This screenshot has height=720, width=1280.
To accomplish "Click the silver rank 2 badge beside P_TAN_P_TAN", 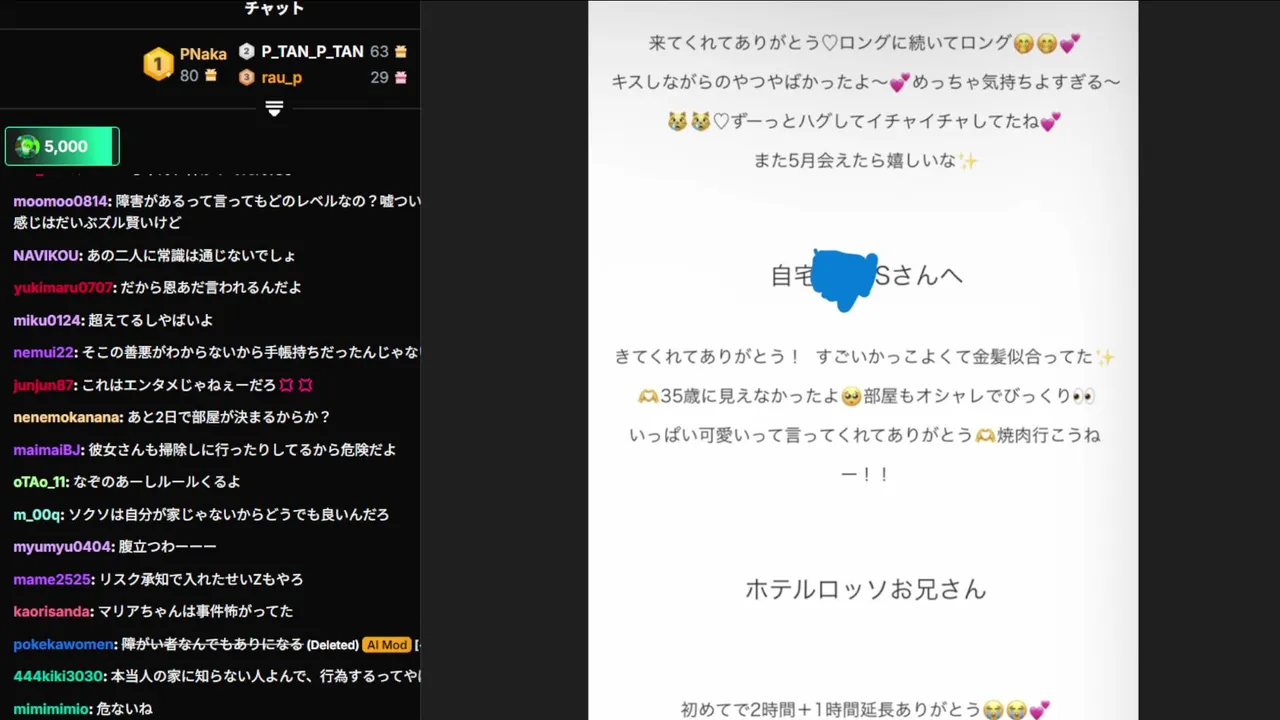I will pyautogui.click(x=246, y=51).
